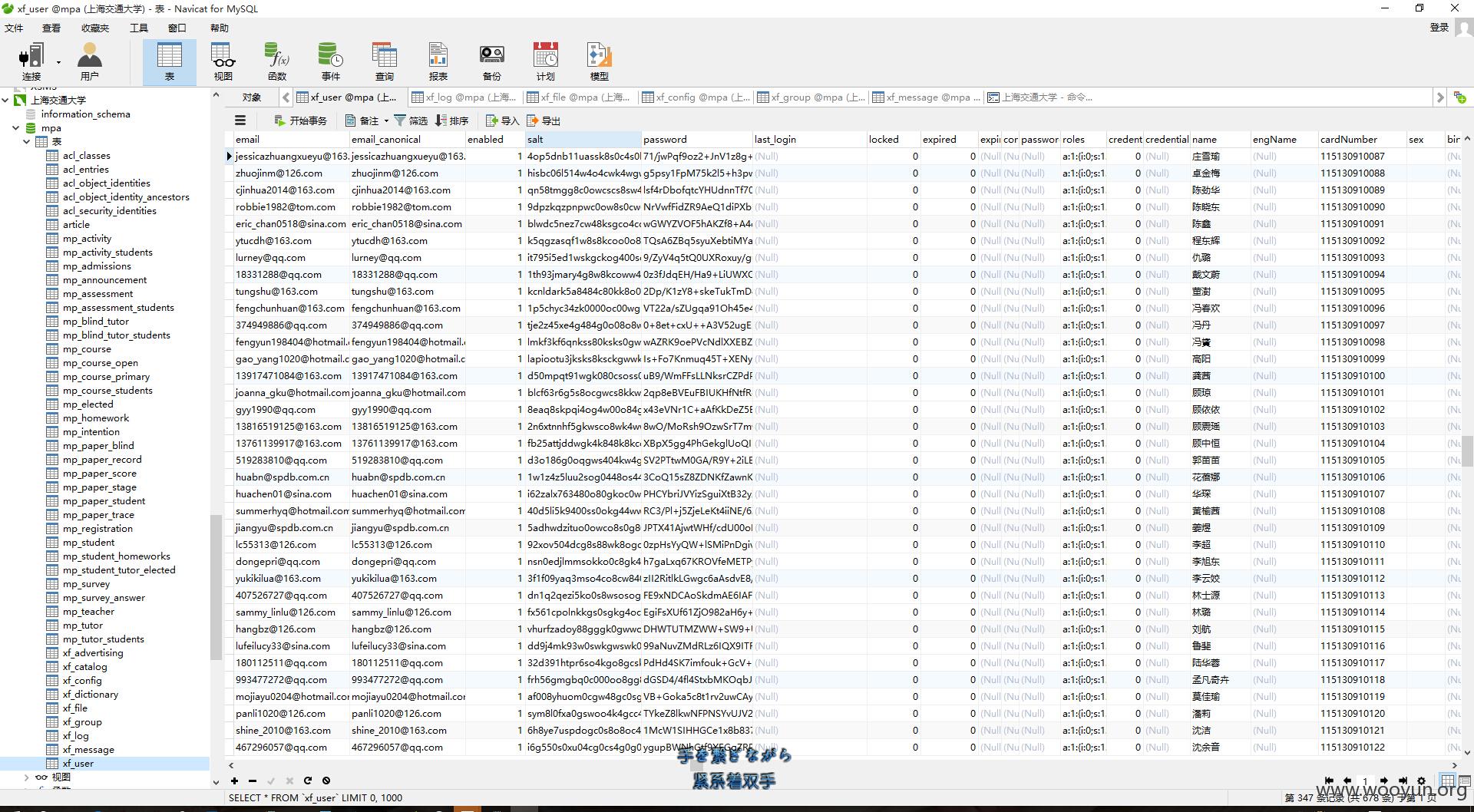Open the 收藏夹 menu
This screenshot has width=1474, height=812.
coord(95,28)
